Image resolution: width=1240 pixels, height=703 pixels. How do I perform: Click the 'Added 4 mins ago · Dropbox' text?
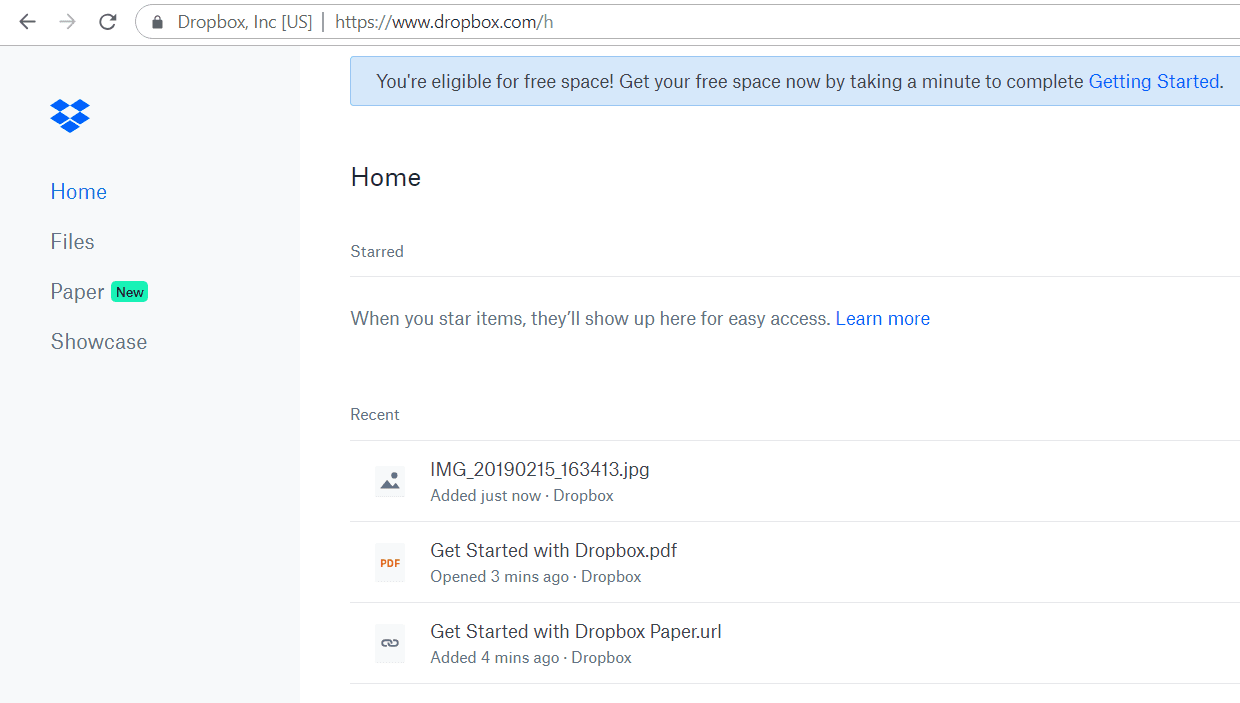pyautogui.click(x=531, y=658)
